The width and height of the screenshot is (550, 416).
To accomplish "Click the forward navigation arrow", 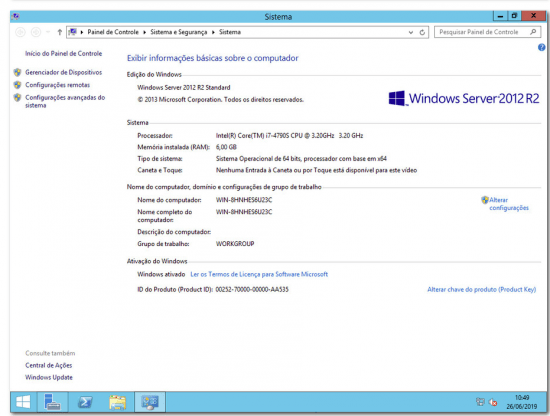I will pos(36,32).
